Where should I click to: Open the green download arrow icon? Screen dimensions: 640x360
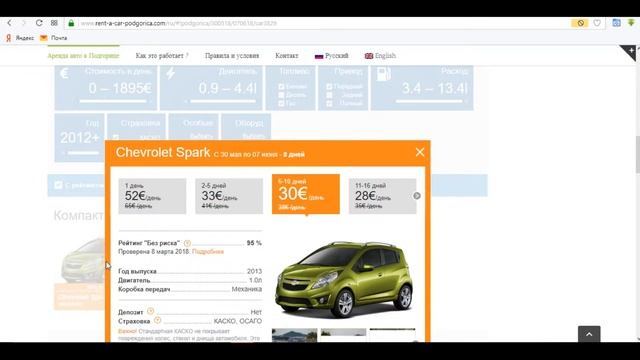[631, 23]
